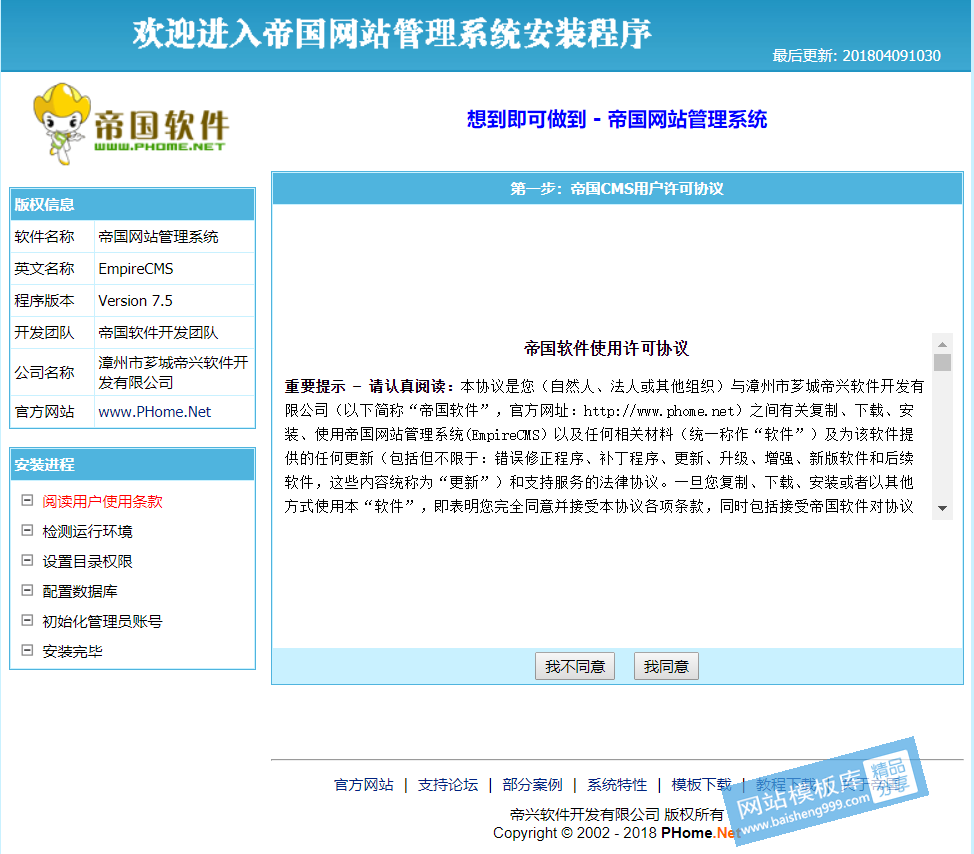The image size is (974, 854).
Task: Click the 软件名称 label cell
Action: (x=52, y=237)
